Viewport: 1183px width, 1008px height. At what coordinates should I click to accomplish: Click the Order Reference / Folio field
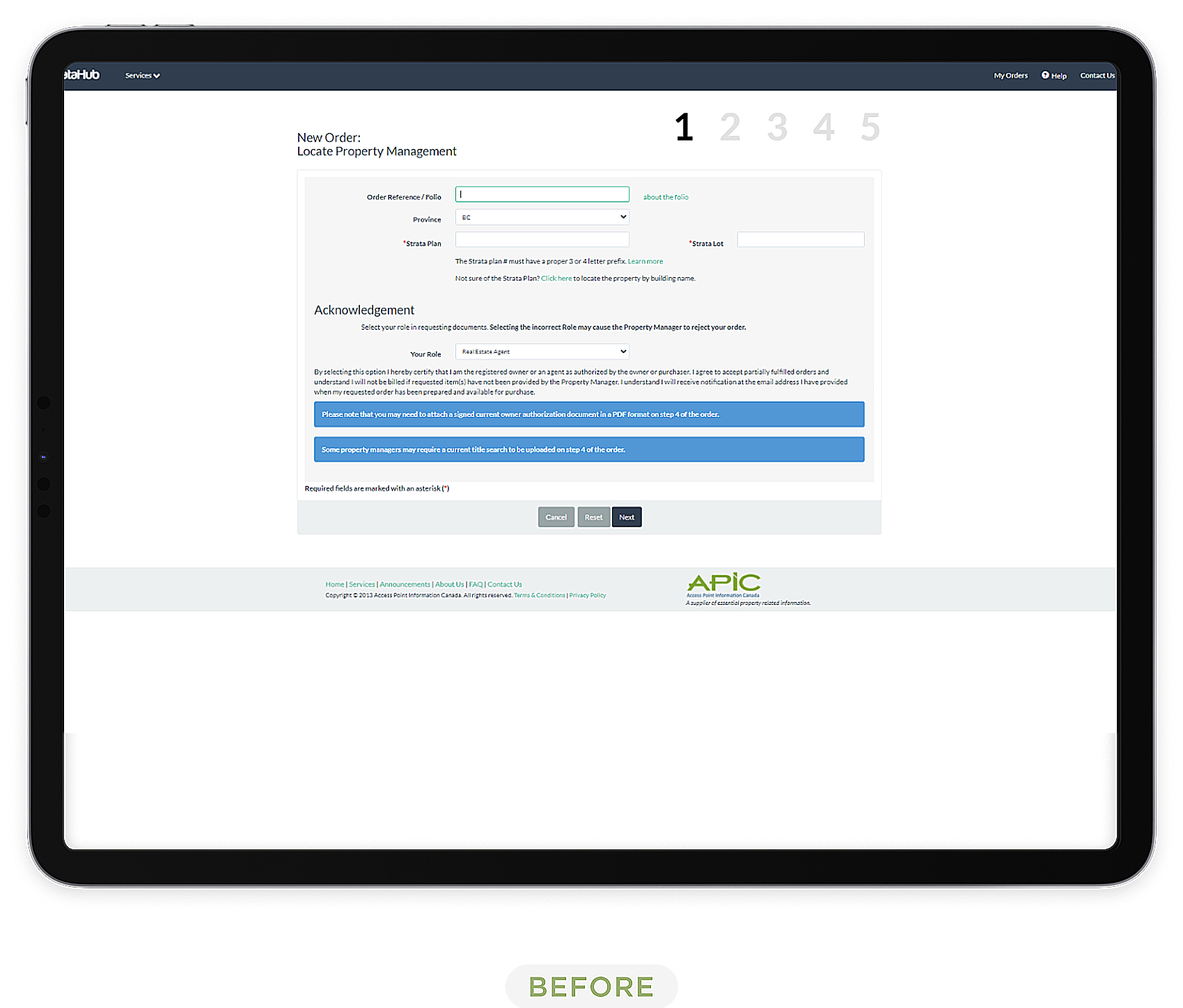542,195
